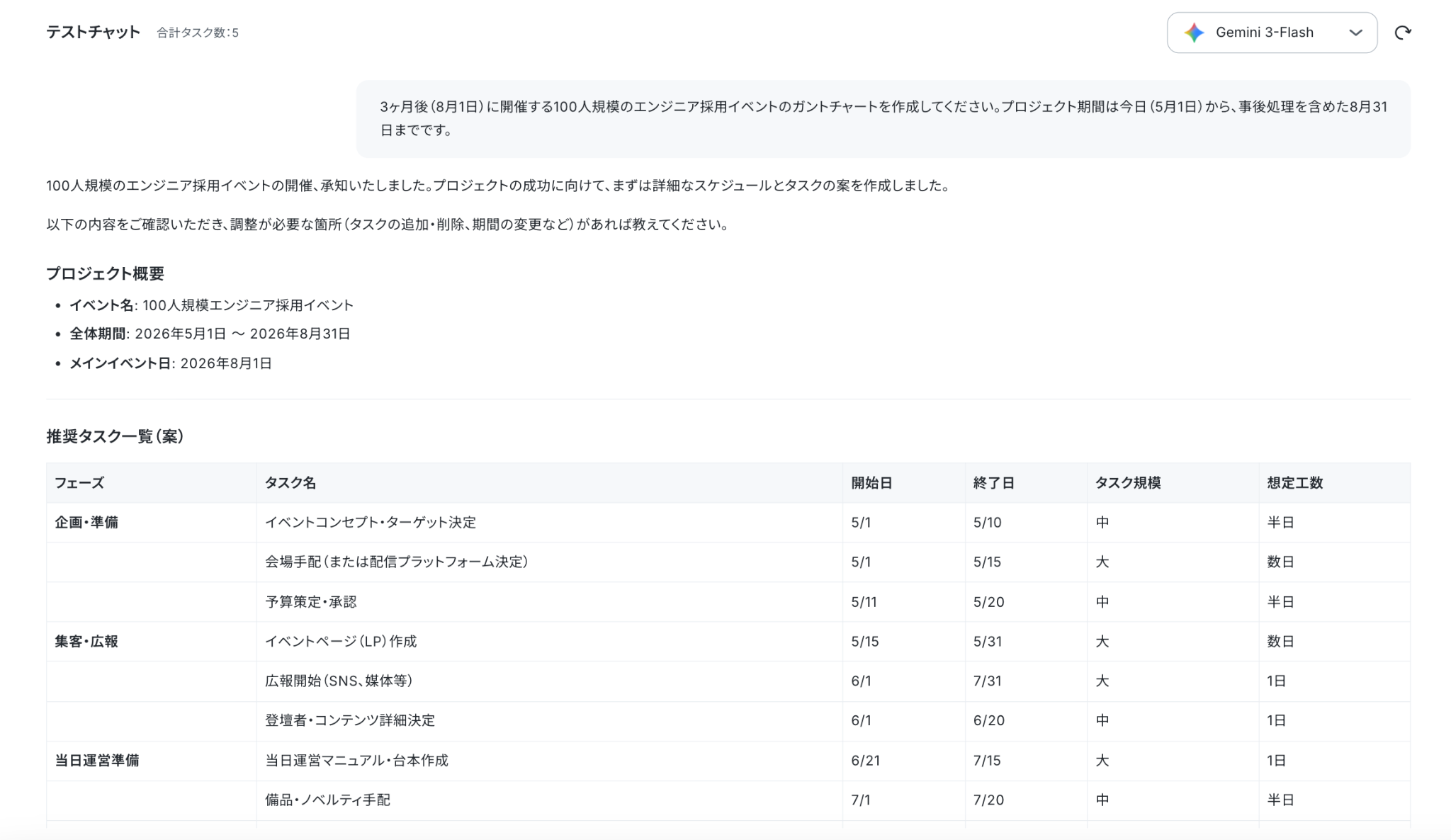
Task: Click the end date "7/31"
Action: (988, 681)
